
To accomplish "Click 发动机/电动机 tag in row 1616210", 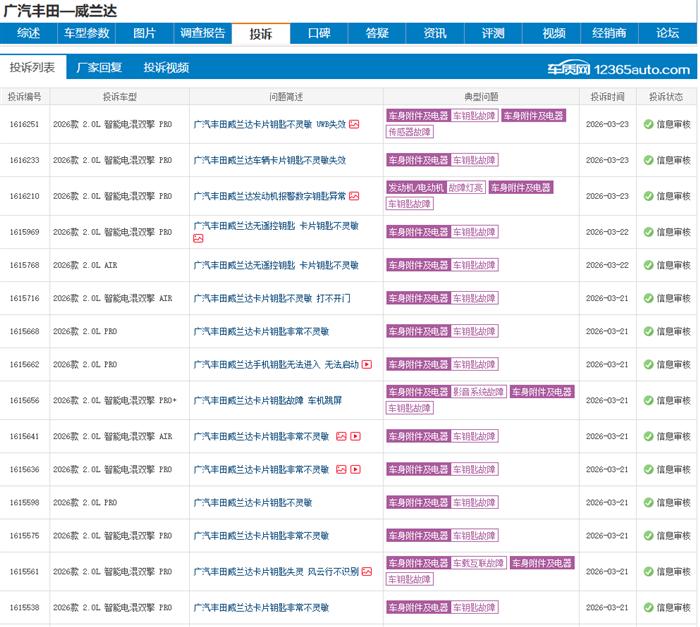I will coord(415,187).
